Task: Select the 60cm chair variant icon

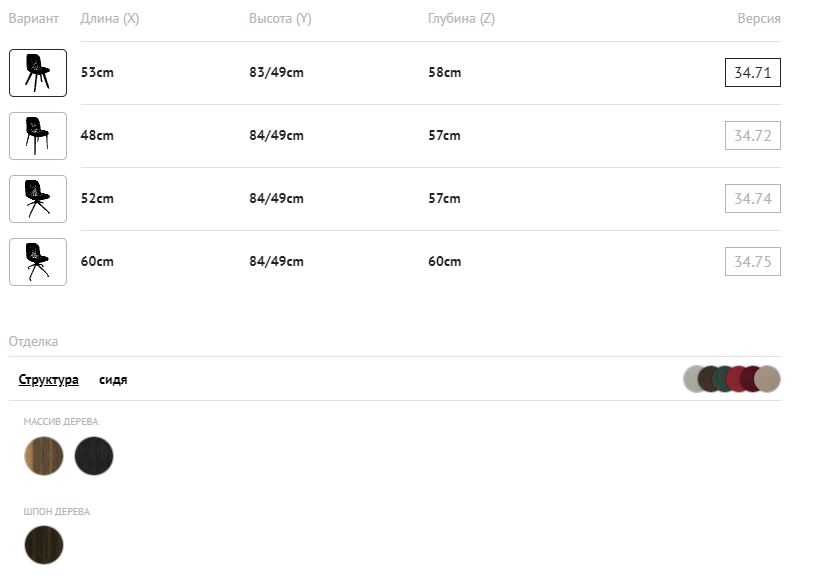Action: tap(38, 262)
